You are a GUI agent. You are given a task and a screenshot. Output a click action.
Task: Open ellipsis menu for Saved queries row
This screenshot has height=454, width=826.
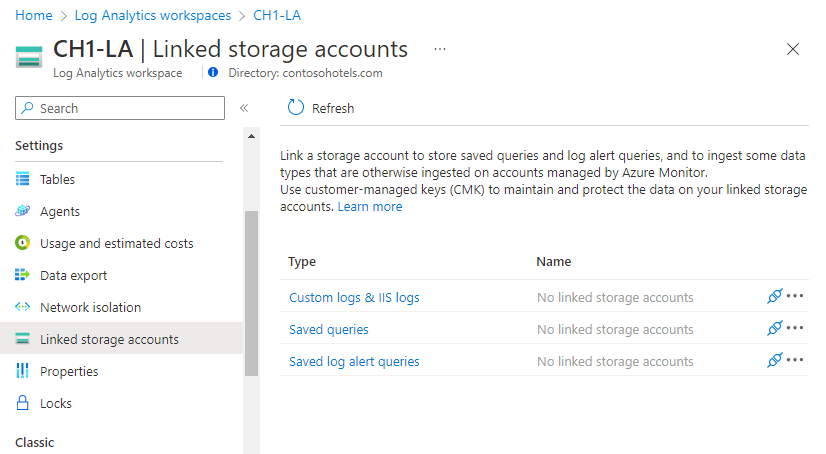795,328
